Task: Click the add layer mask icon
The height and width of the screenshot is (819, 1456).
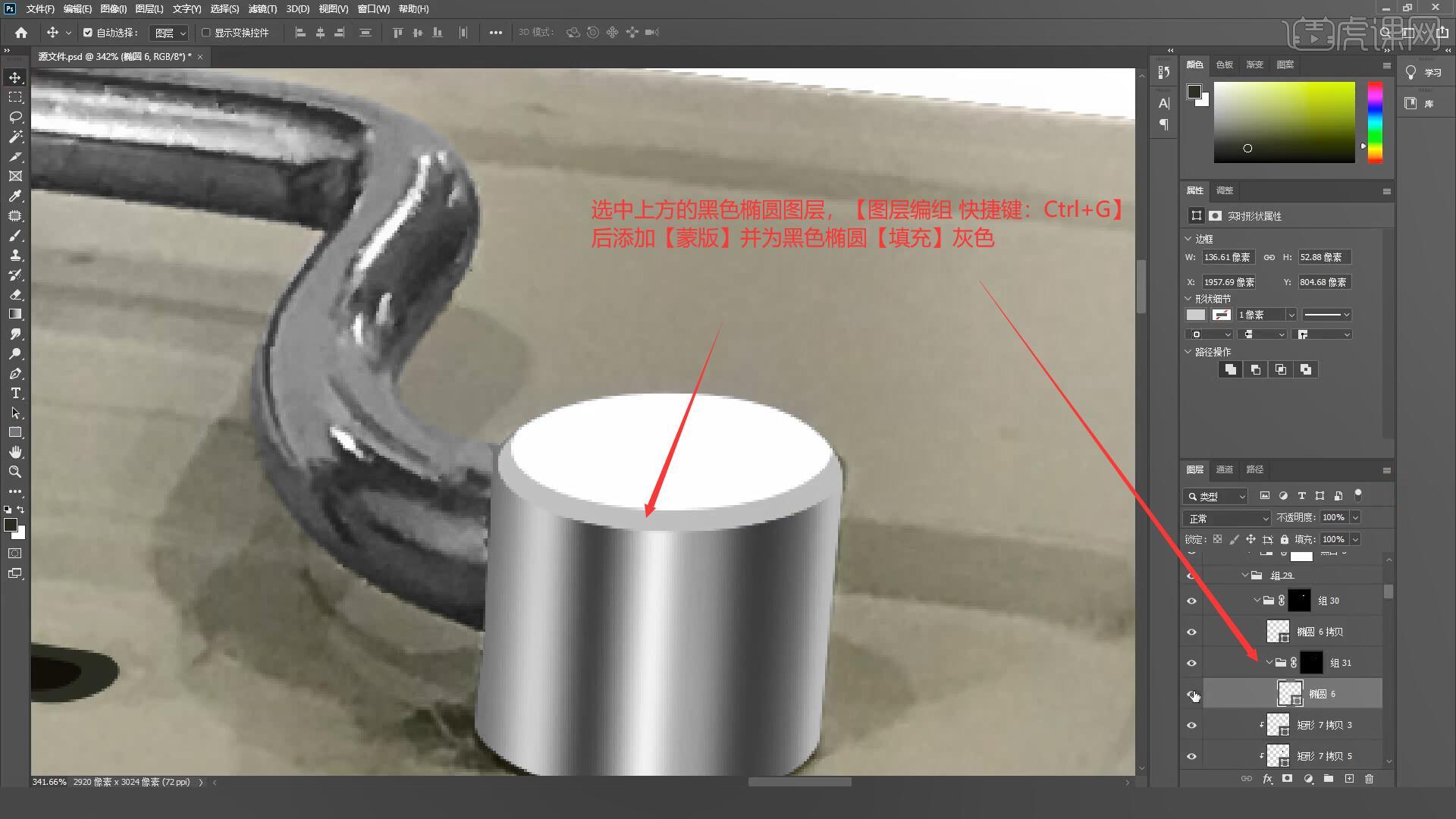Action: click(1287, 779)
